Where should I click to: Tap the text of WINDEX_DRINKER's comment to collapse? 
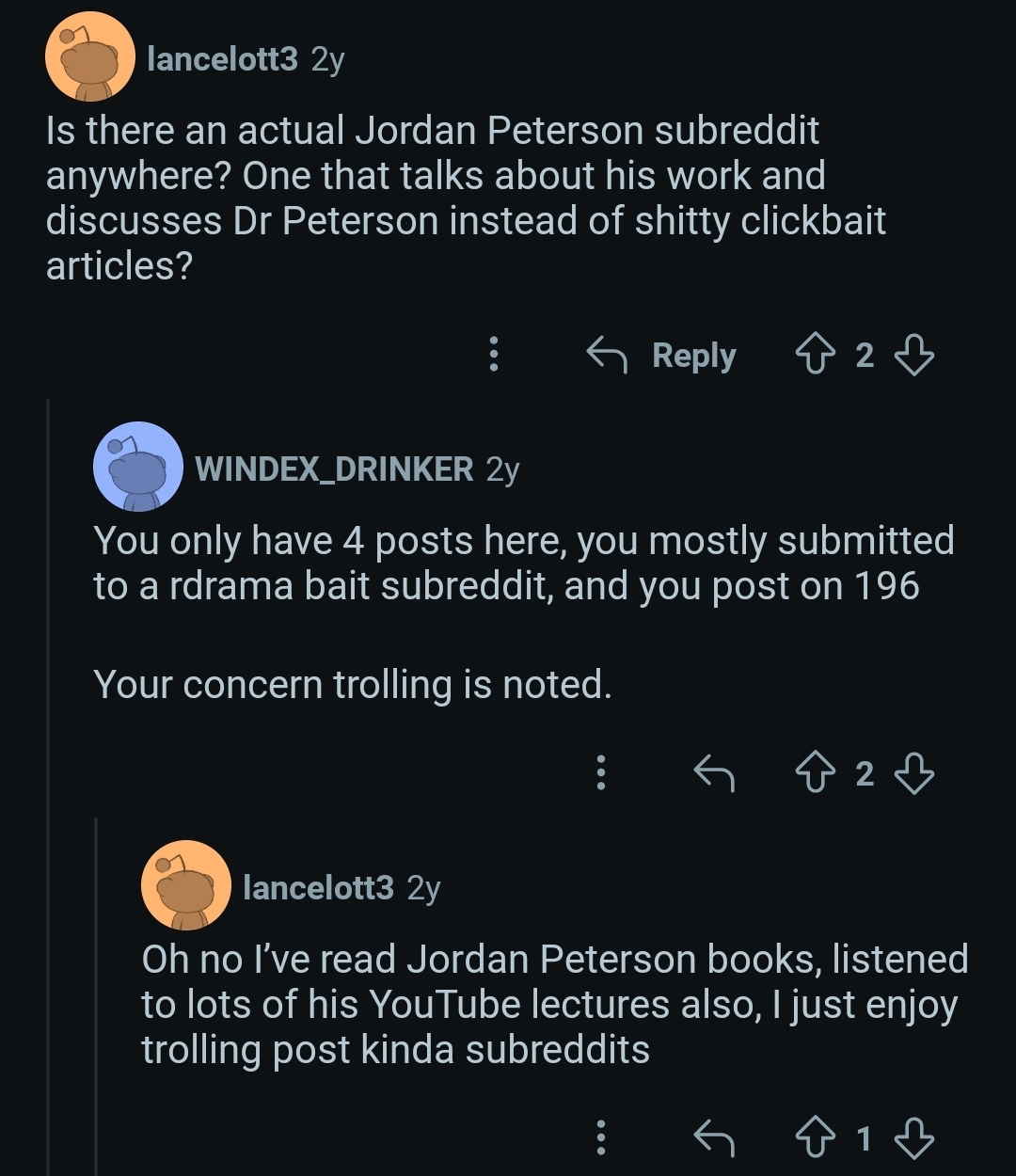523,612
